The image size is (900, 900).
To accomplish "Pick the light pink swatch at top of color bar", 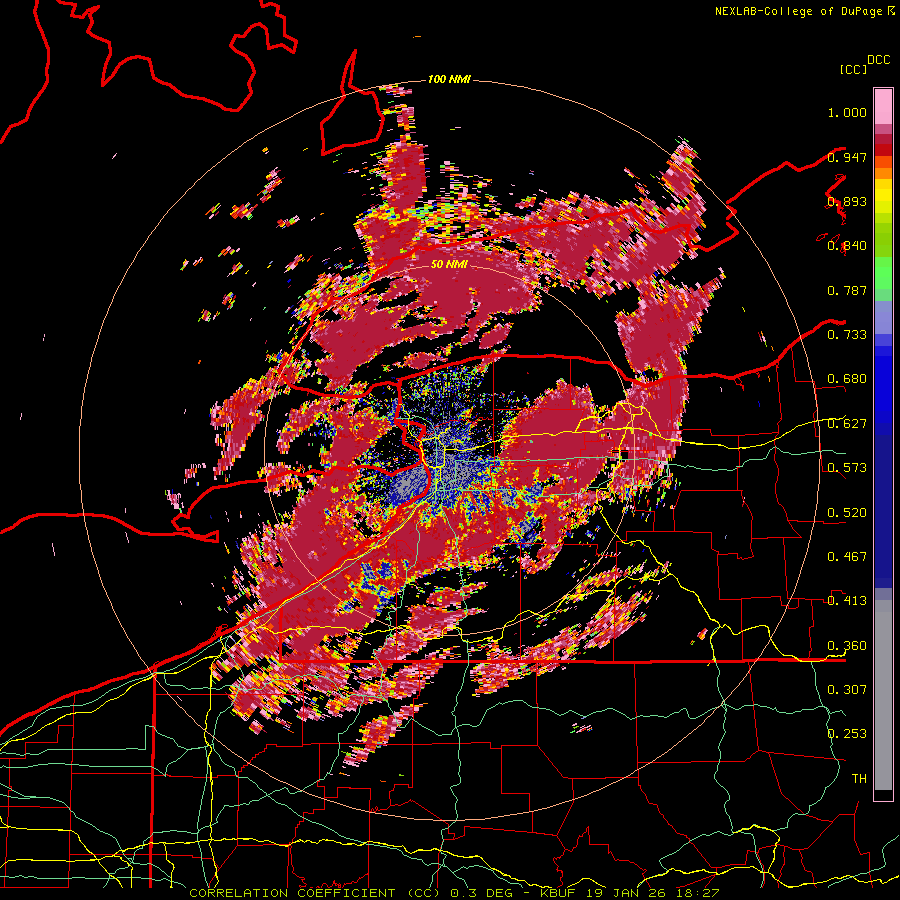I will pos(883,106).
